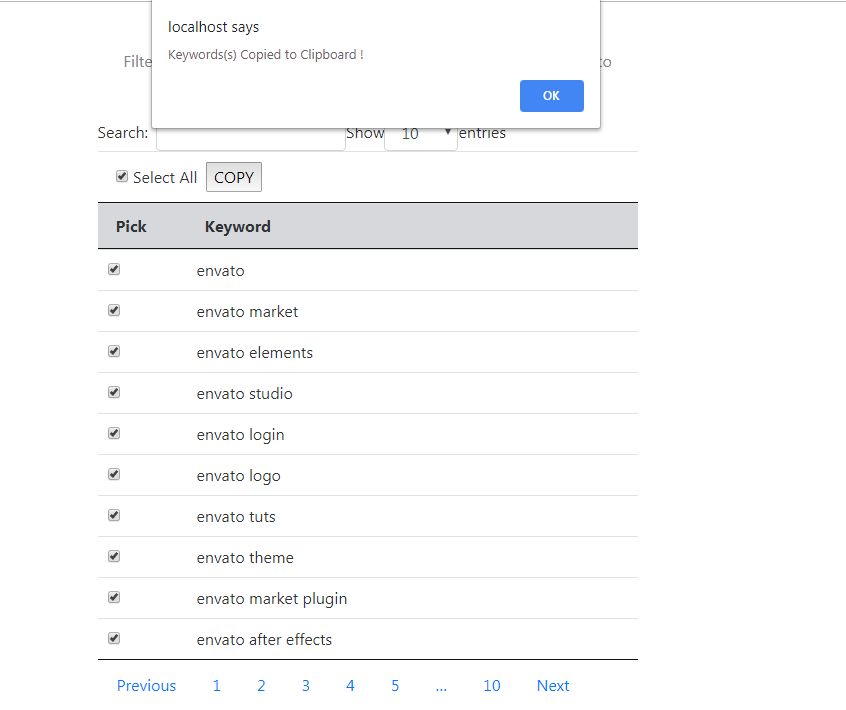Screen dimensions: 846x710
Task: Go to page 2 of results
Action: [261, 686]
